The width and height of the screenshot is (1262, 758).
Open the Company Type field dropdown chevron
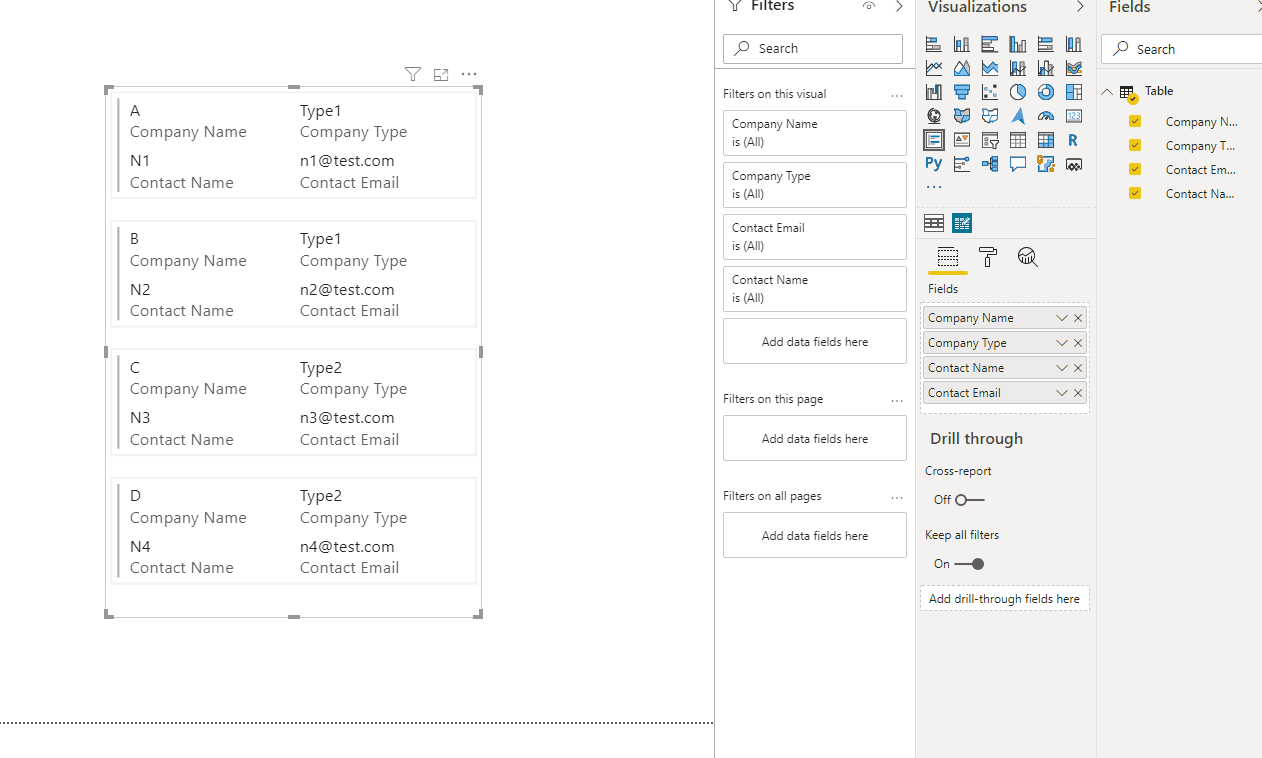1062,343
